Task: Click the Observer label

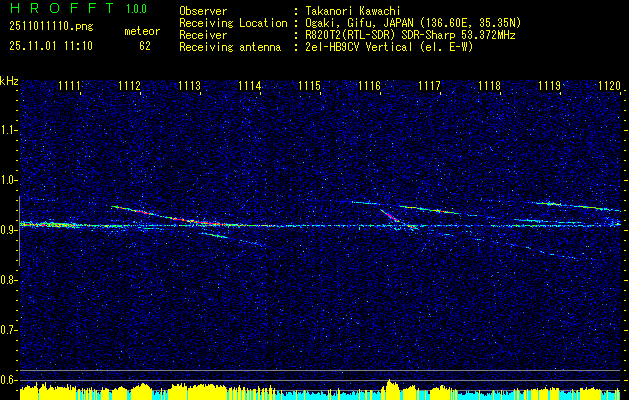Action: tap(203, 11)
